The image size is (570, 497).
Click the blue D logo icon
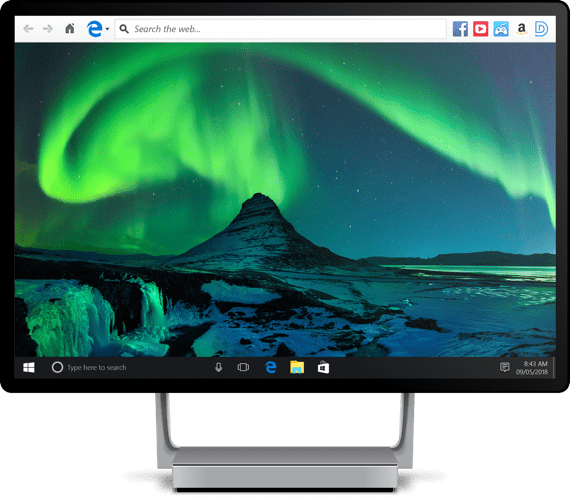[541, 29]
